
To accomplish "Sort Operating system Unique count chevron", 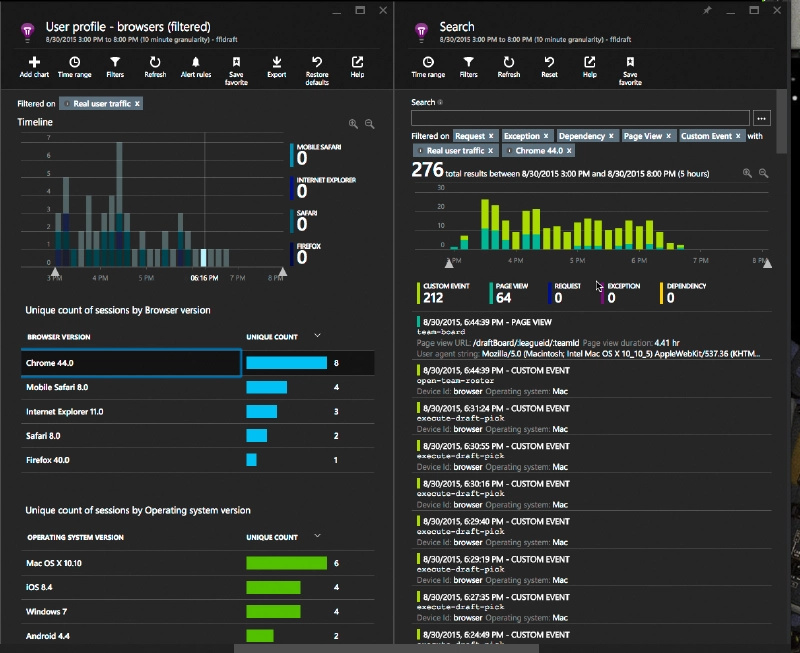I will 317,536.
